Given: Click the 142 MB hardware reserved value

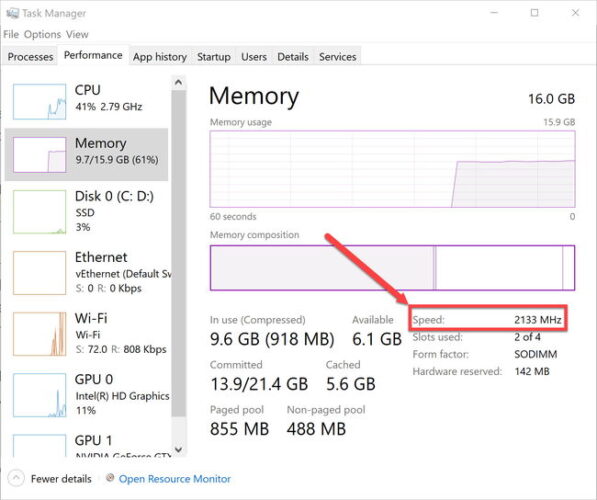Looking at the screenshot, I should coord(532,371).
